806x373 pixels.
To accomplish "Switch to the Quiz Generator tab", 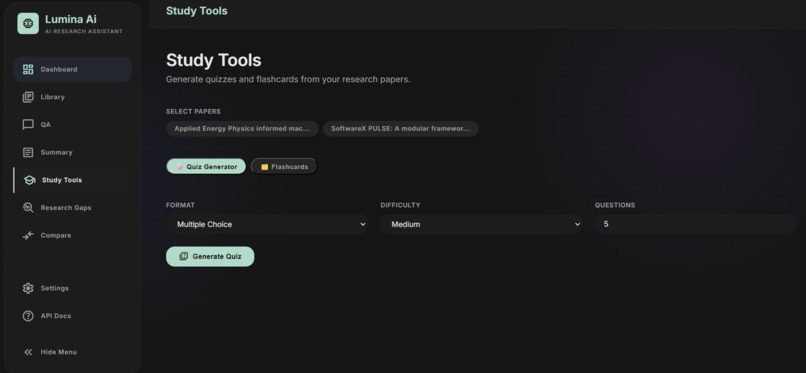I will [206, 166].
